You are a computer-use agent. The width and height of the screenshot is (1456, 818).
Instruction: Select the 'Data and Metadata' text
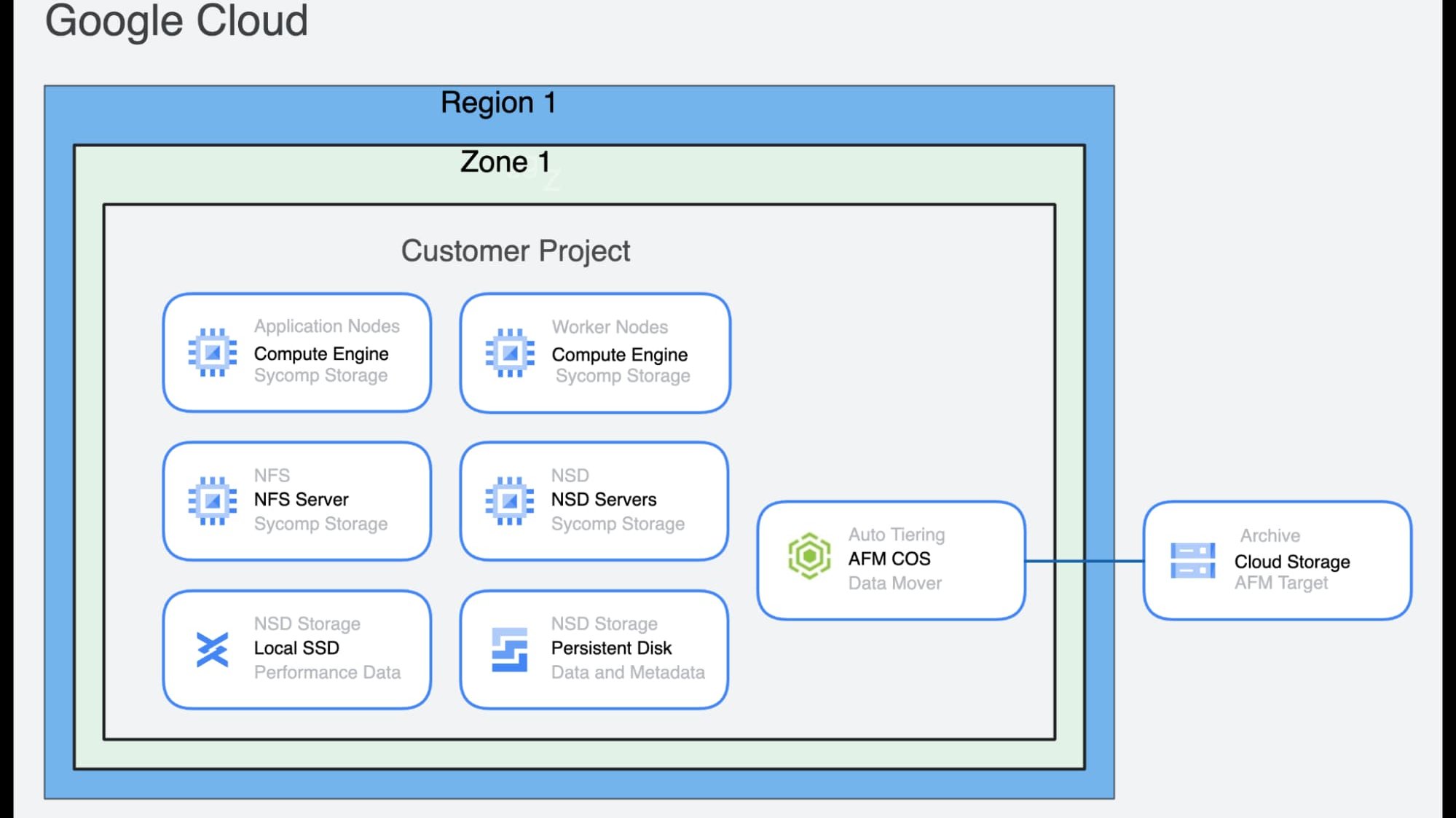pos(628,672)
